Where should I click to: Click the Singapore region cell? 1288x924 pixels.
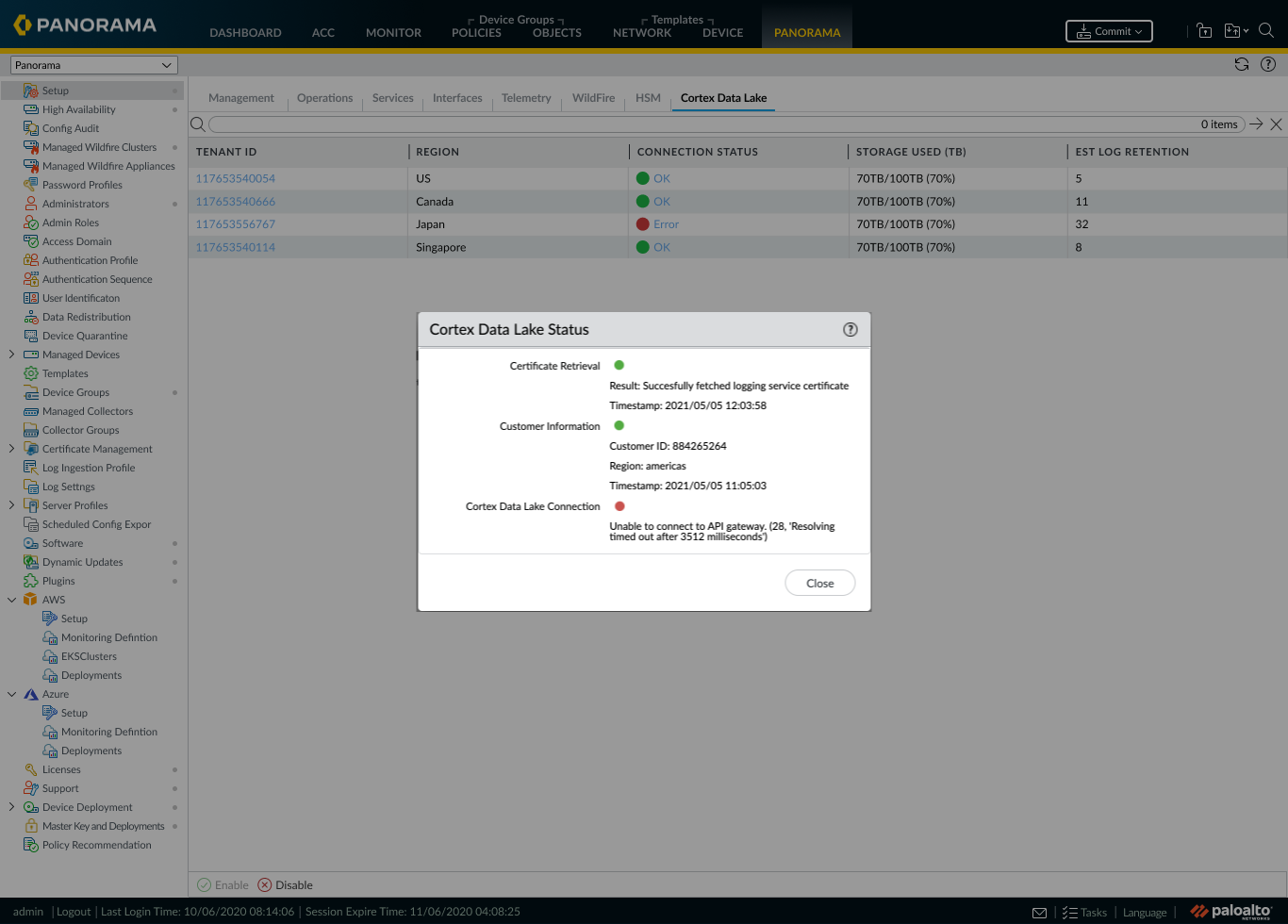click(441, 247)
